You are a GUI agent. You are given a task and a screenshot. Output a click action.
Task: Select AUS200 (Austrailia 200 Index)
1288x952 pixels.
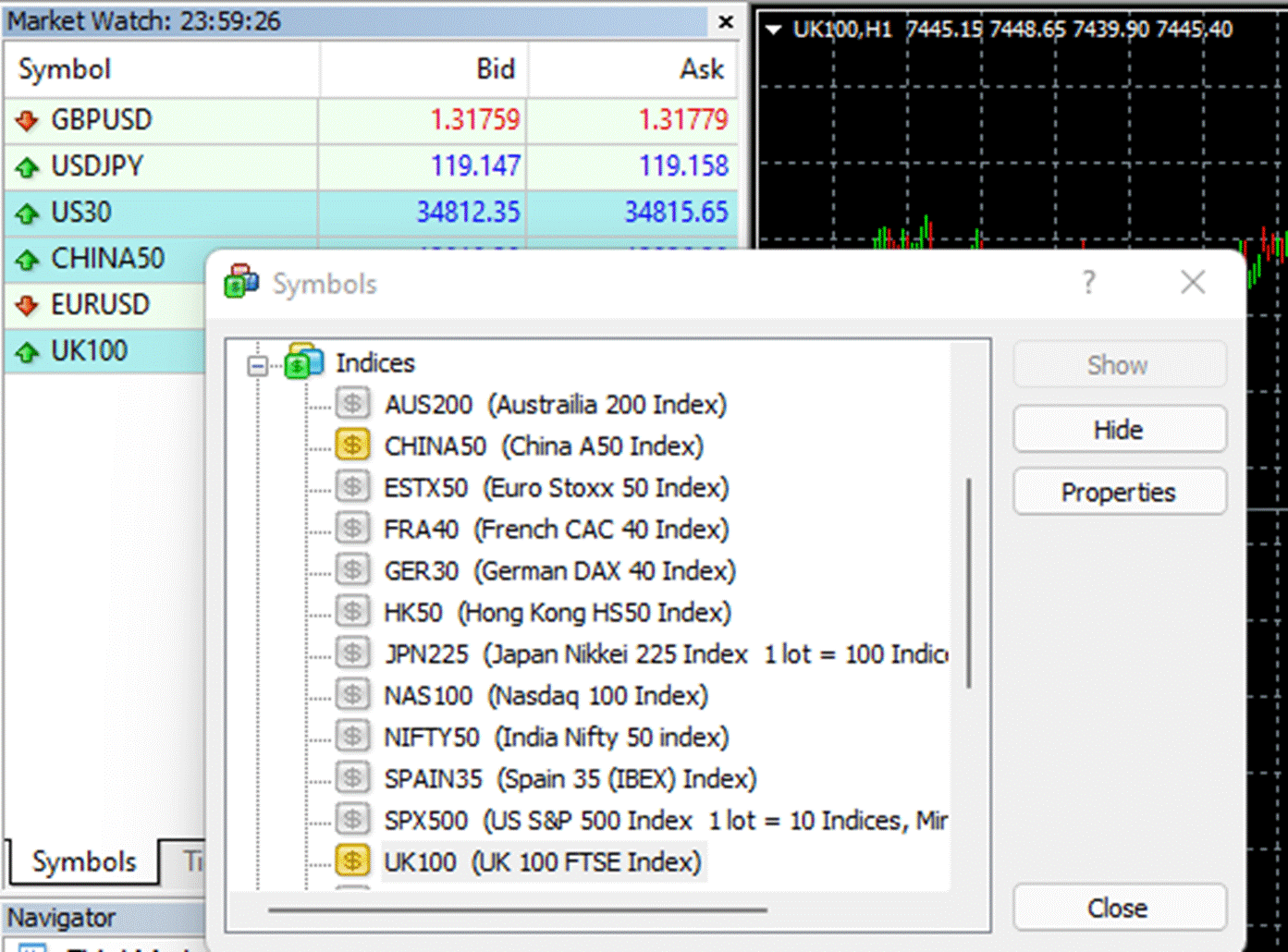pyautogui.click(x=556, y=405)
